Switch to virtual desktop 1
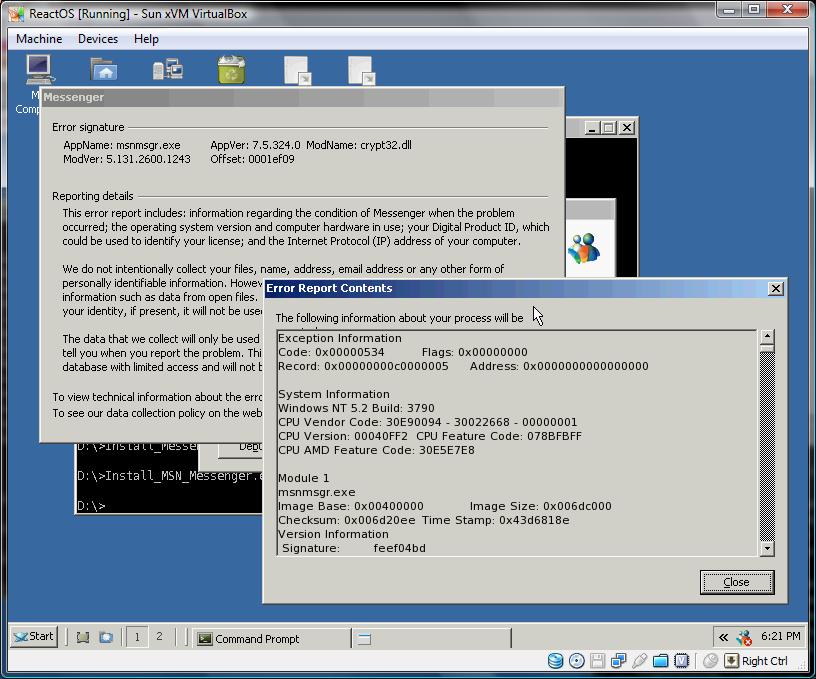Screen dimensions: 816x679 137,636
